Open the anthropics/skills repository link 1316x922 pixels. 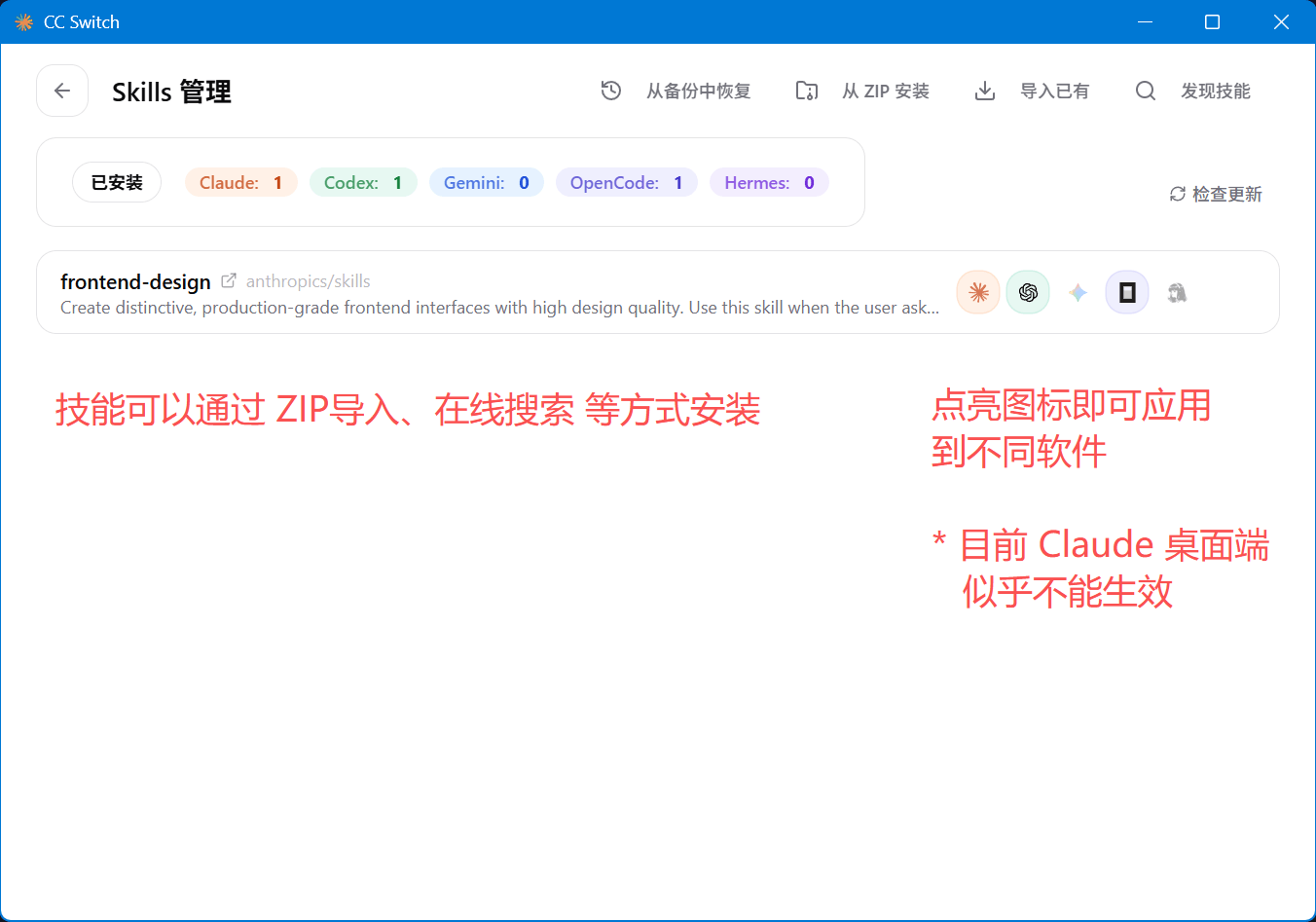click(309, 281)
